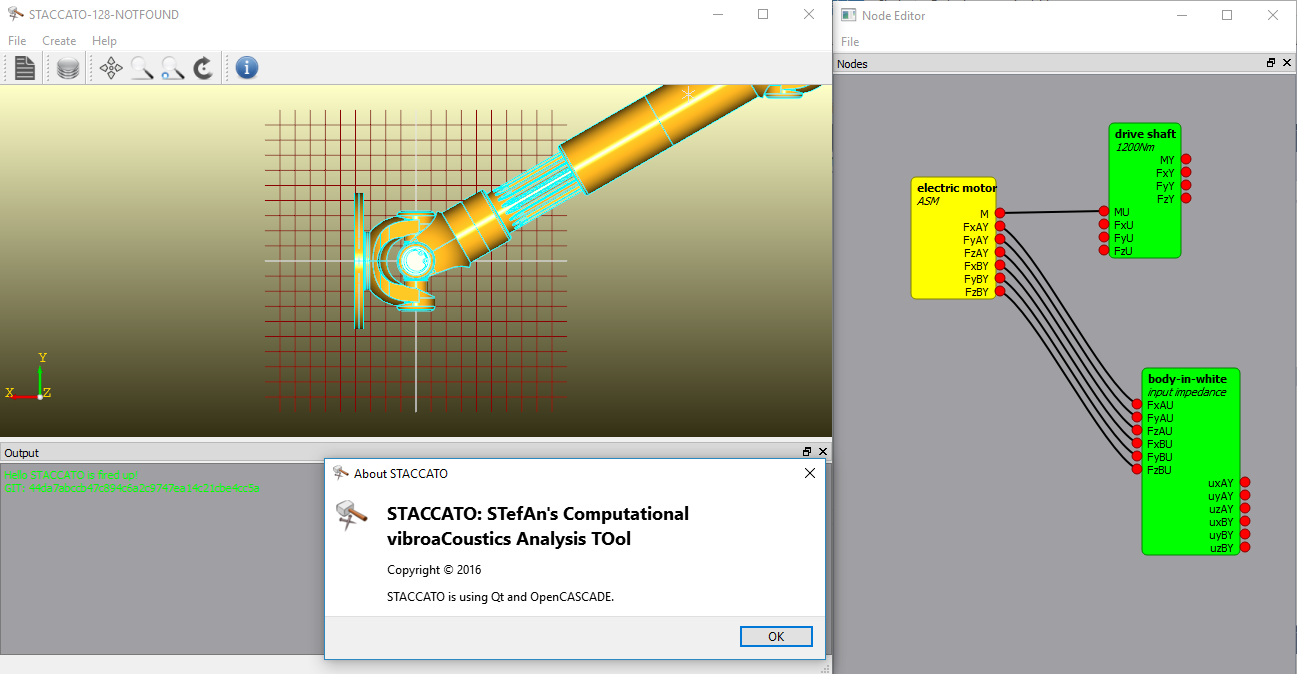Select the zoom window magnifier tool
The height and width of the screenshot is (674, 1297).
[x=172, y=68]
